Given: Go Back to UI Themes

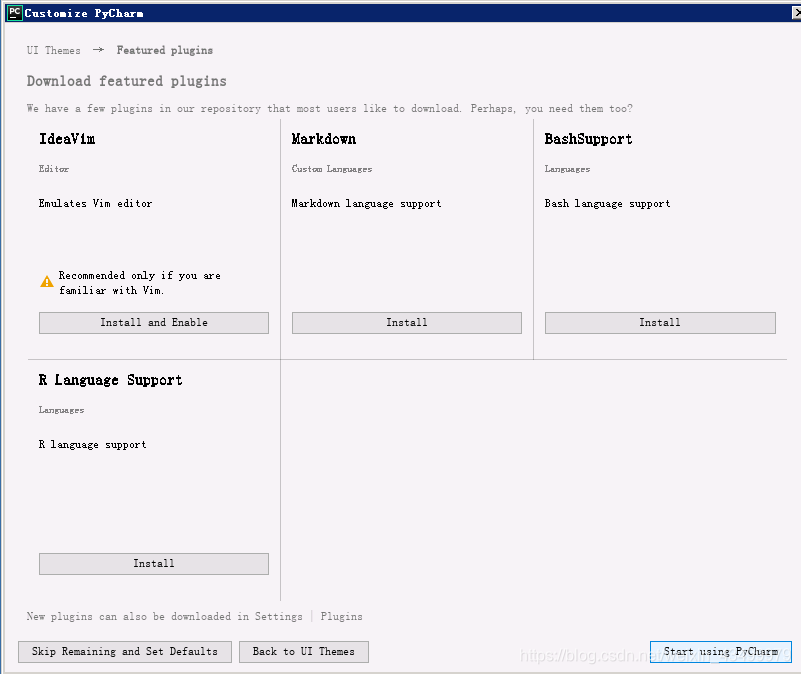Looking at the screenshot, I should coord(303,652).
